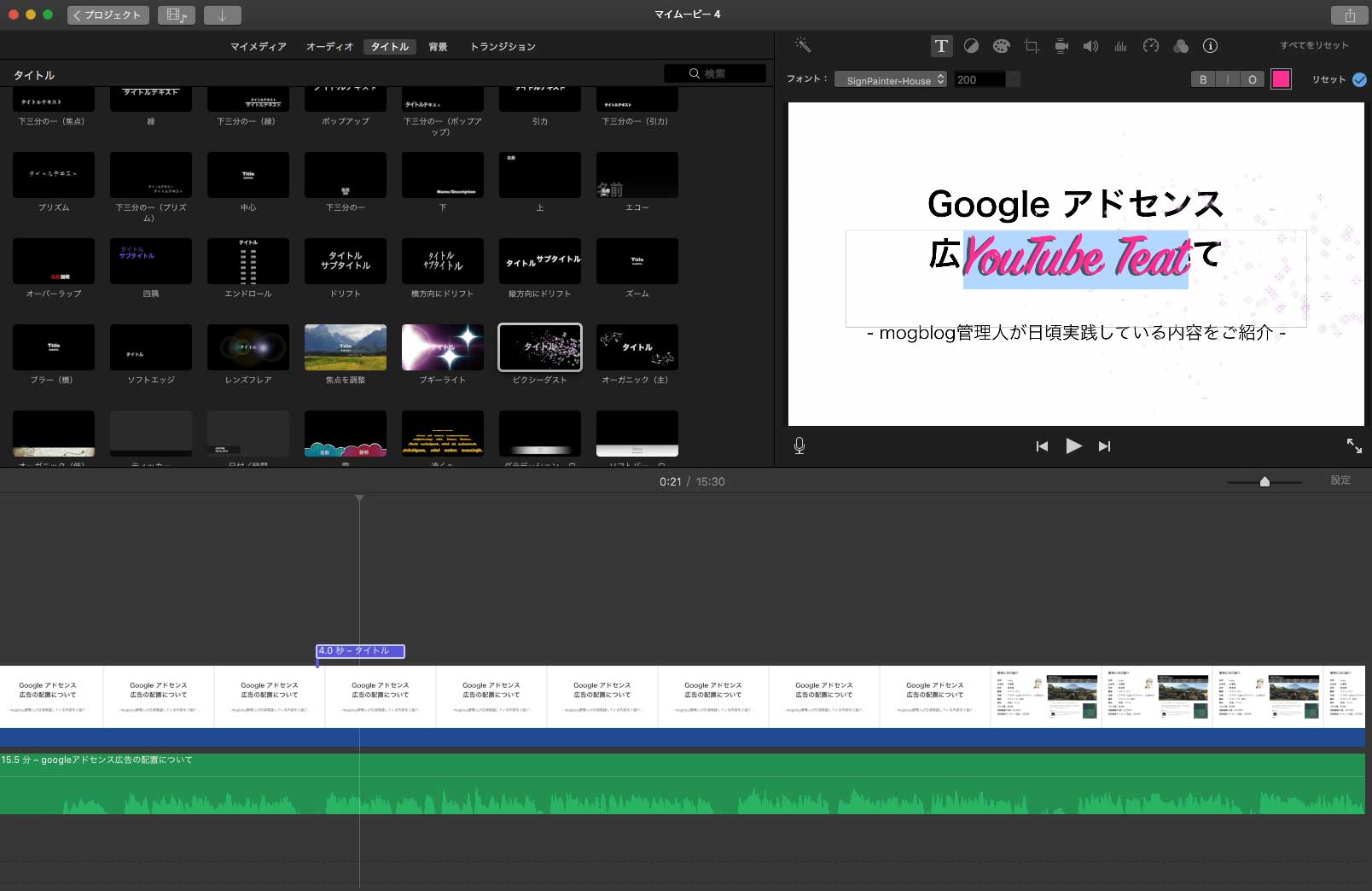Viewport: 1372px width, 891px height.
Task: Jump to previous clip in viewer
Action: pos(1042,445)
